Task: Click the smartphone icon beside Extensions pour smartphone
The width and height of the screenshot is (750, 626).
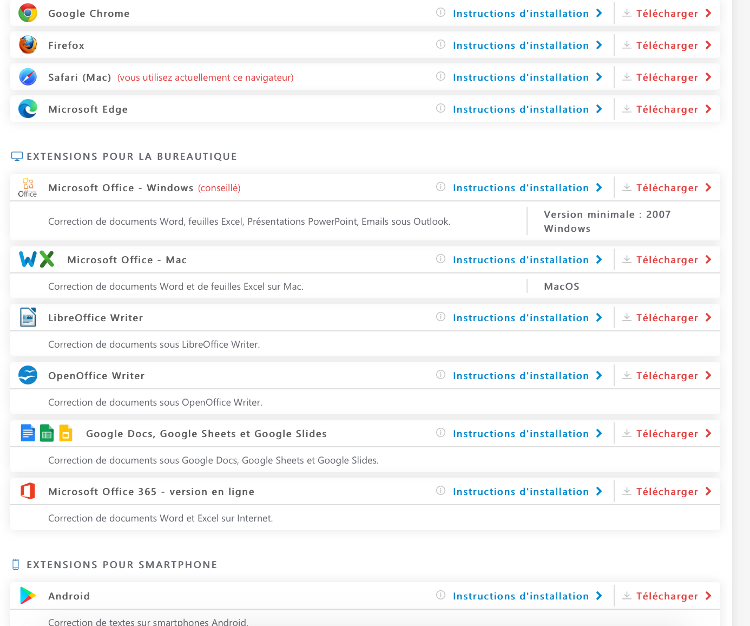Action: click(16, 564)
